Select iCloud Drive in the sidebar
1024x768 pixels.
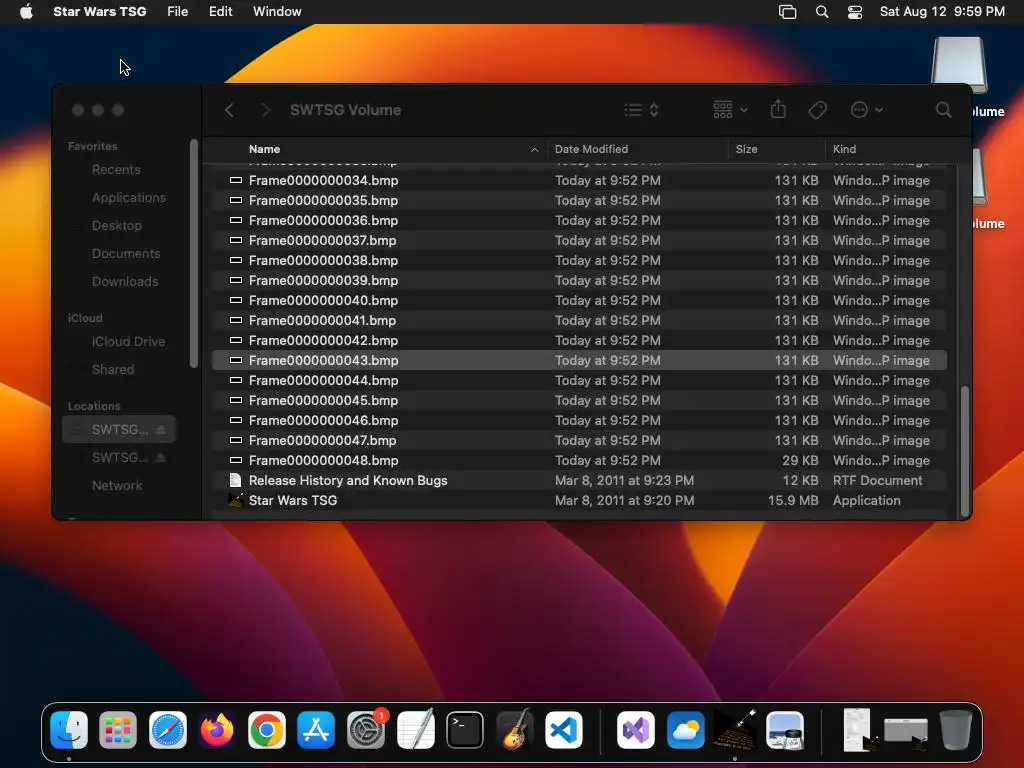point(128,342)
